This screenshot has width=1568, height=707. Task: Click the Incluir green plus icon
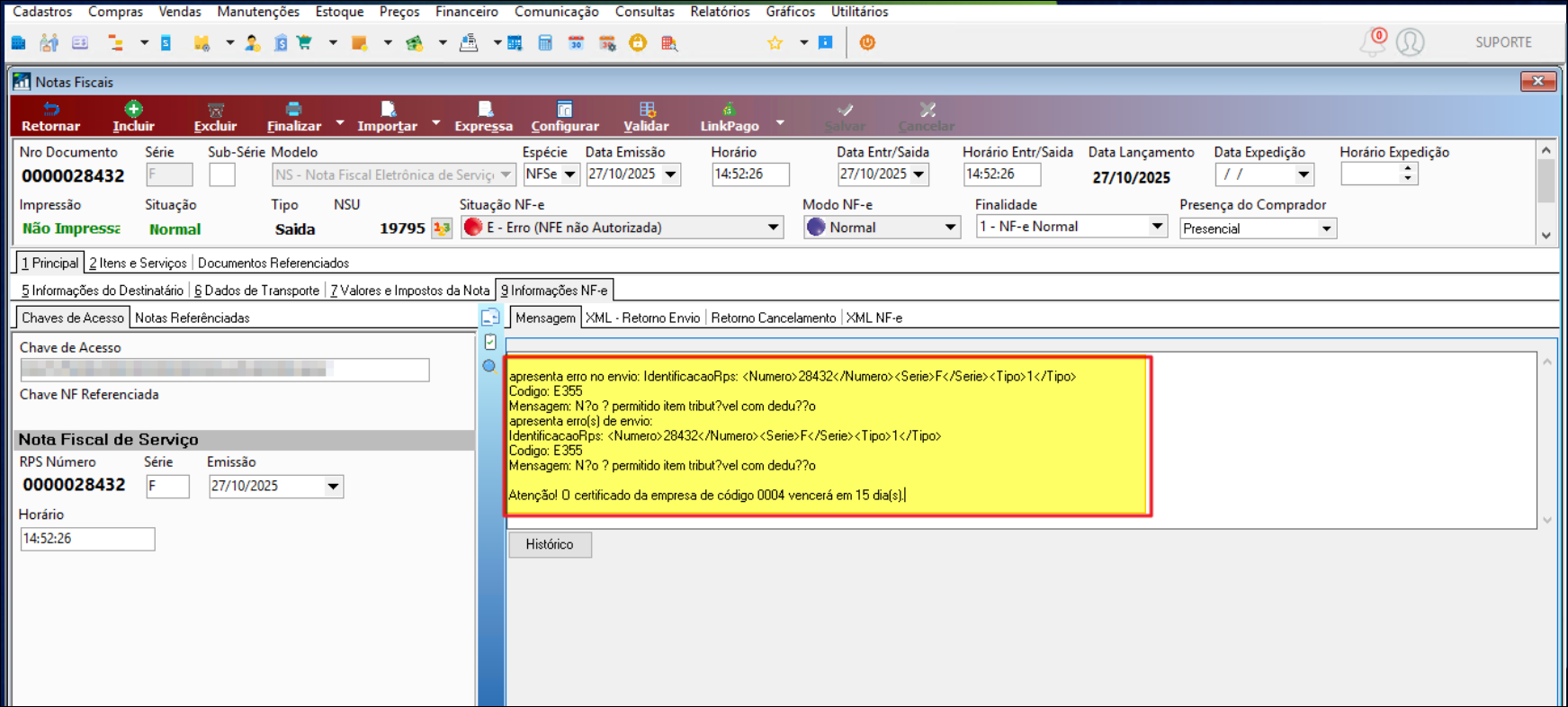[133, 110]
